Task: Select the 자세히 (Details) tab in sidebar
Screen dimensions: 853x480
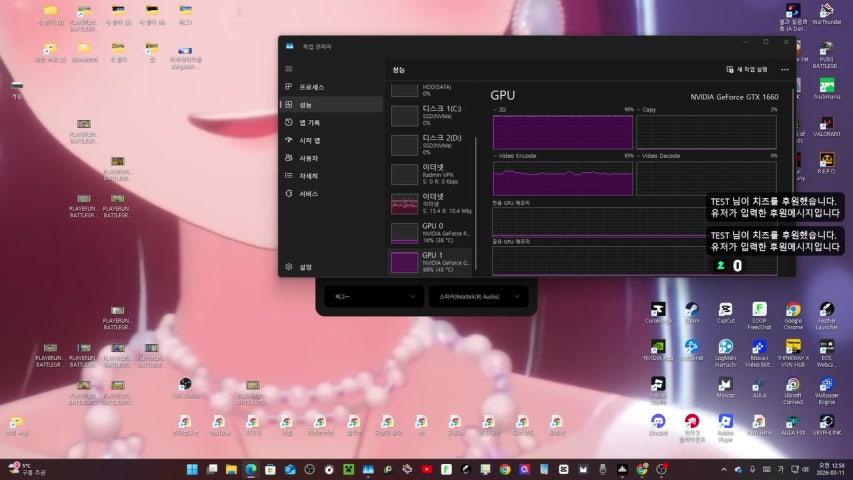Action: click(x=308, y=176)
